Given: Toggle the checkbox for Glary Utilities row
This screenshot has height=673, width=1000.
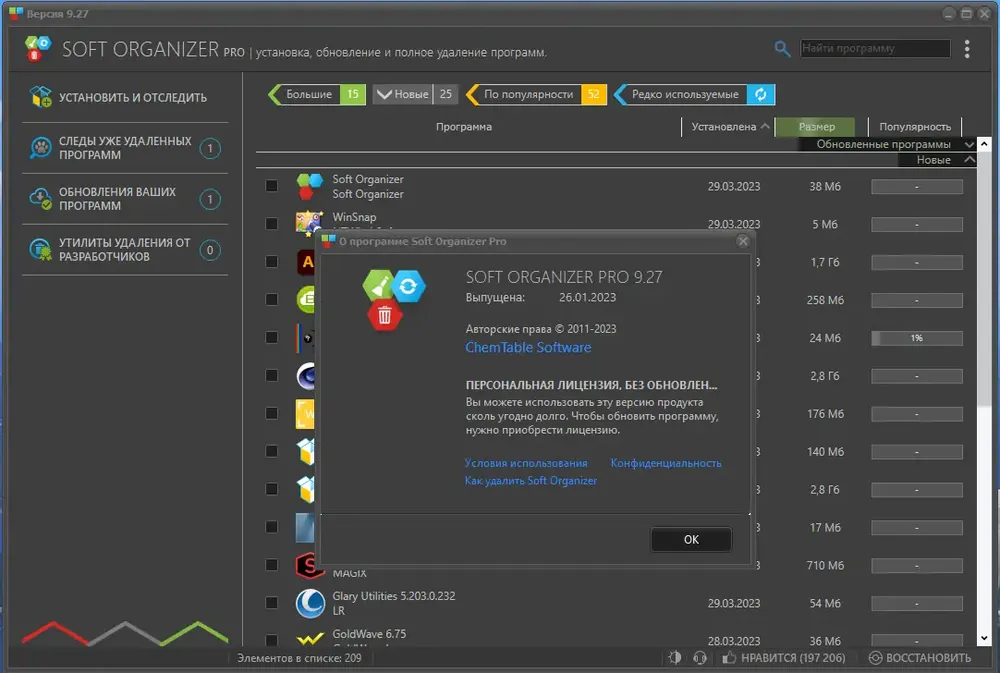Looking at the screenshot, I should click(272, 602).
